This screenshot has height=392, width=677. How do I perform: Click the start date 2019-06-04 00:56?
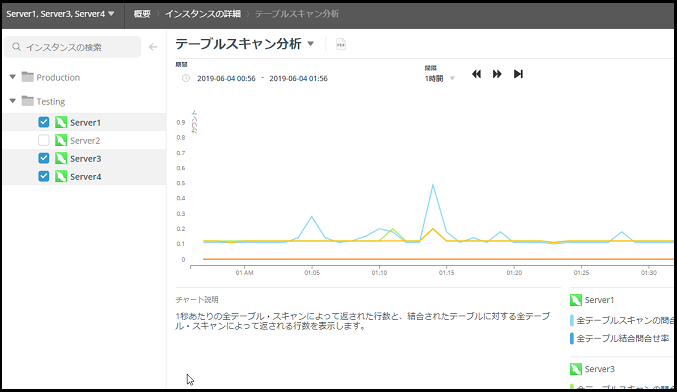pyautogui.click(x=226, y=79)
